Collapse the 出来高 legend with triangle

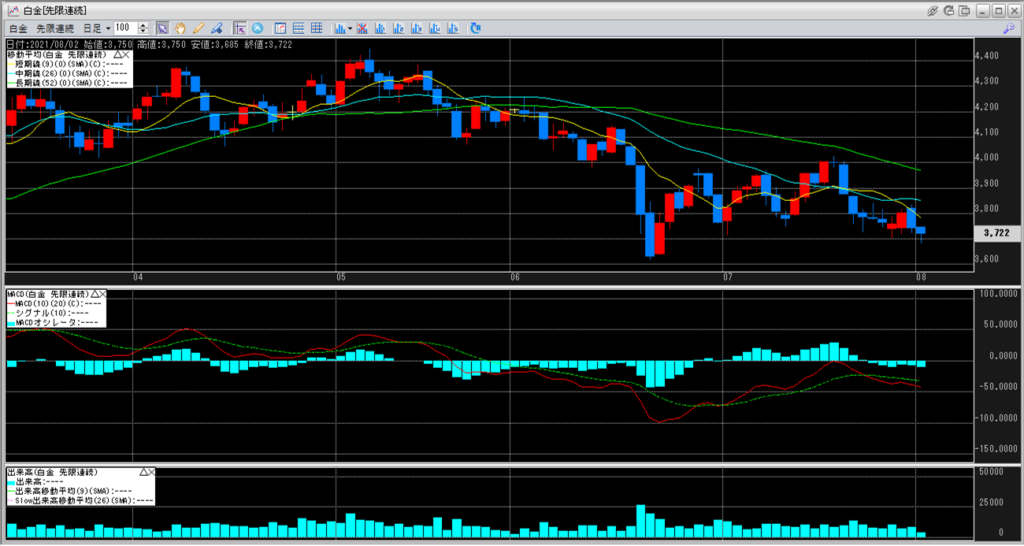[x=144, y=472]
